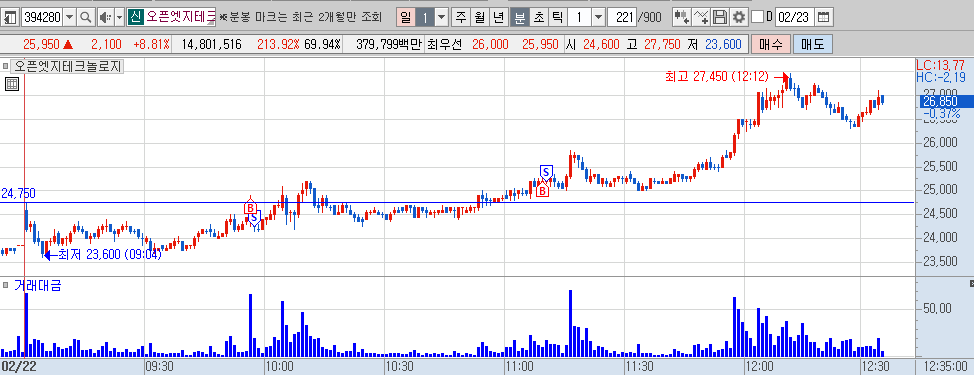Viewport: 974px width, 375px height.
Task: Click the 213.92% volume ratio value
Action: tap(279, 45)
